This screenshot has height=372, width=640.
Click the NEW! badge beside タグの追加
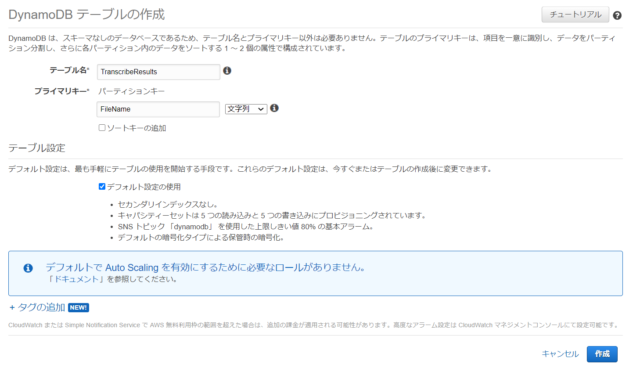[x=78, y=307]
